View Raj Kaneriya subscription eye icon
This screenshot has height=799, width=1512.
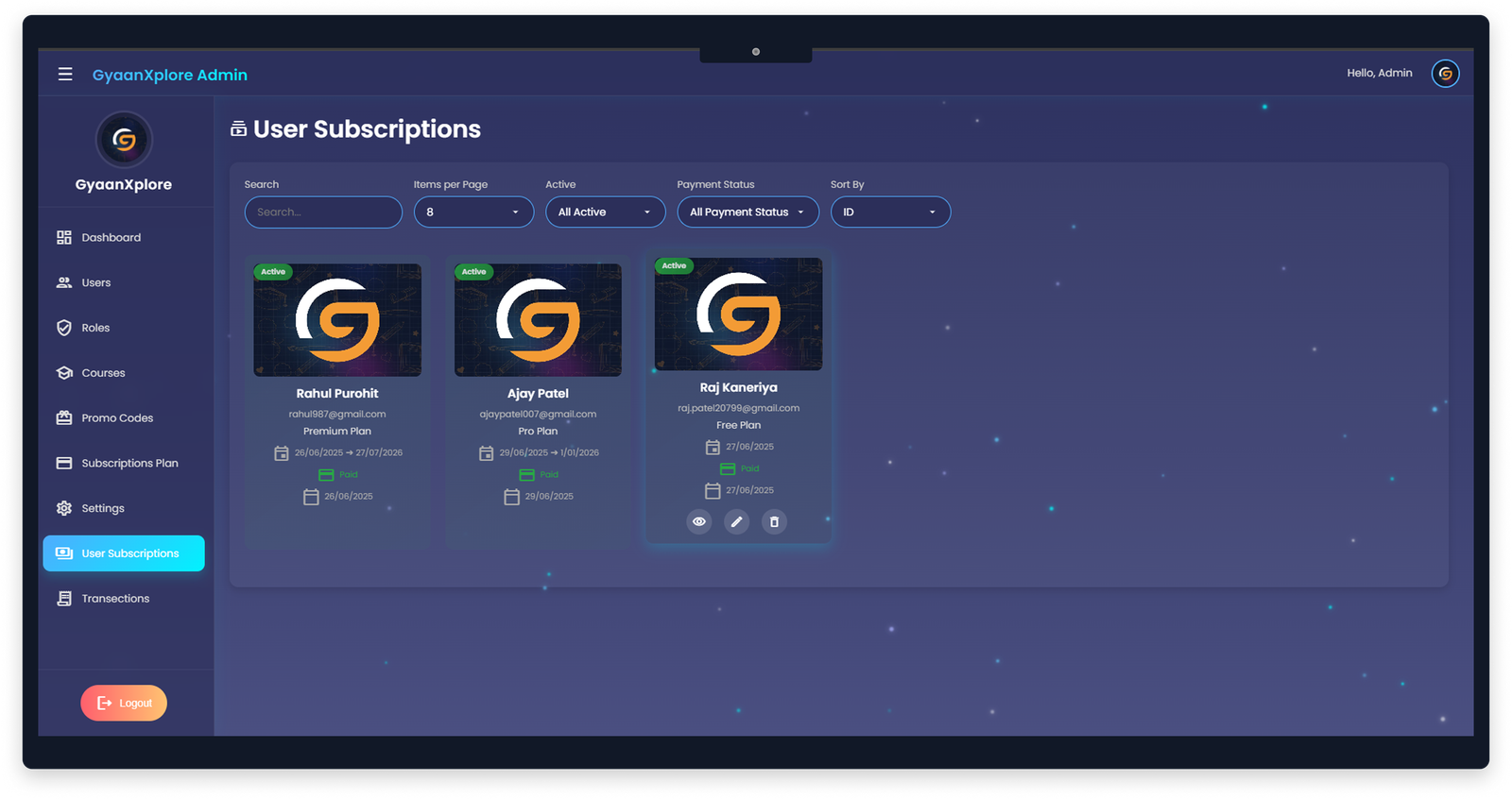point(699,521)
